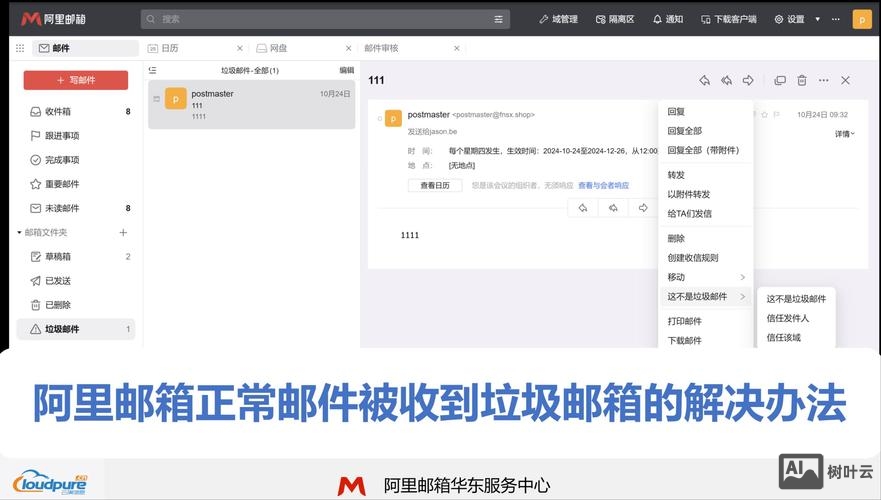Expand the 详情 details dropdown
The height and width of the screenshot is (500, 881).
click(x=844, y=134)
